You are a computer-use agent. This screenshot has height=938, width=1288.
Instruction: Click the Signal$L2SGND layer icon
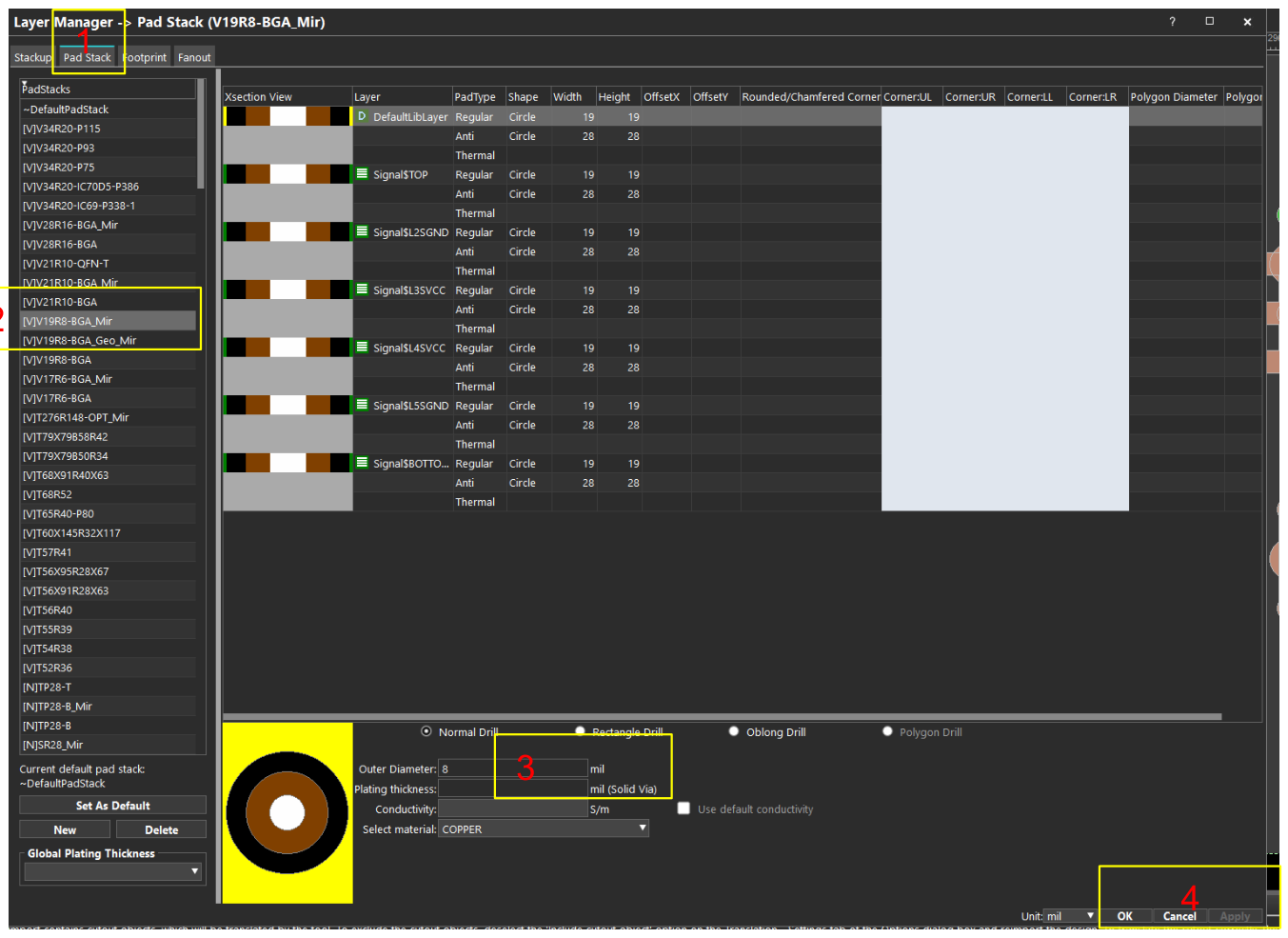coord(362,231)
